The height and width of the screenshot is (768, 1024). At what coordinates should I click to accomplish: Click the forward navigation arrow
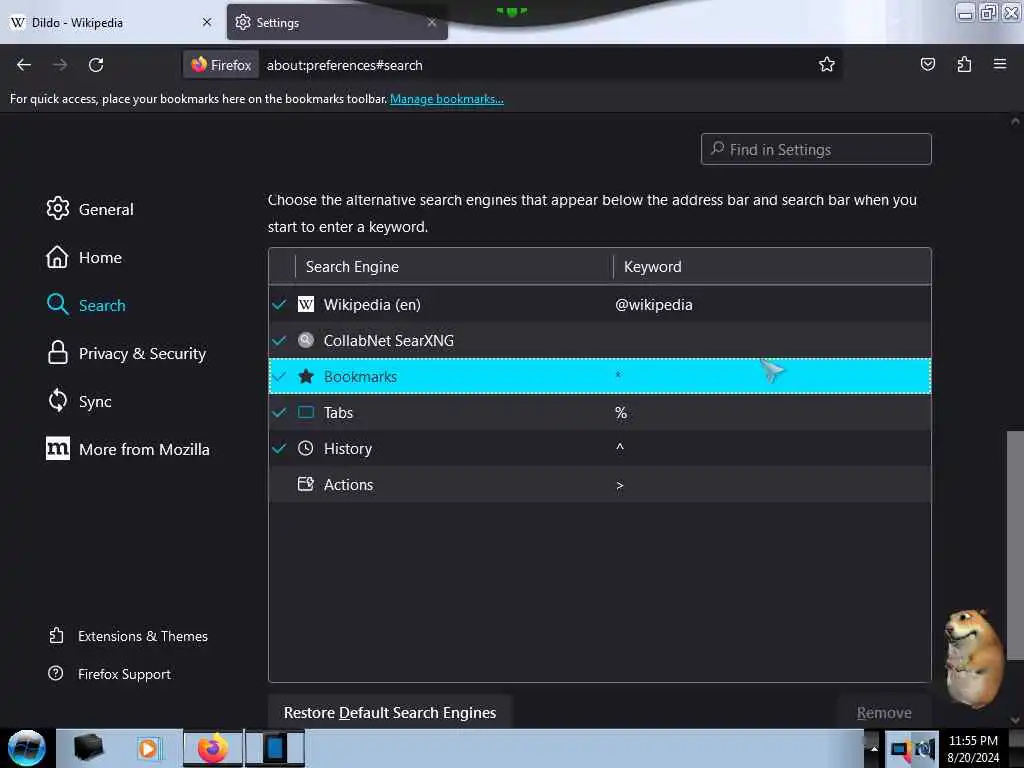coord(60,65)
